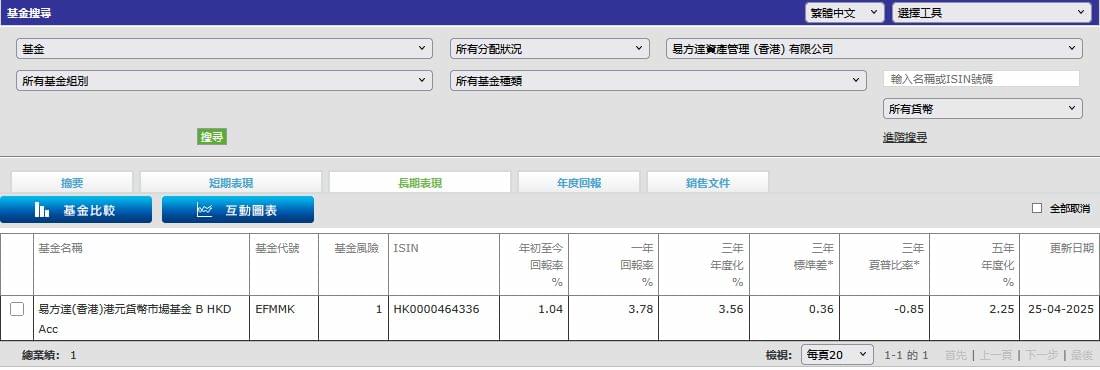Focus the name or ISIN input field
Image resolution: width=1100 pixels, height=370 pixels.
981,79
